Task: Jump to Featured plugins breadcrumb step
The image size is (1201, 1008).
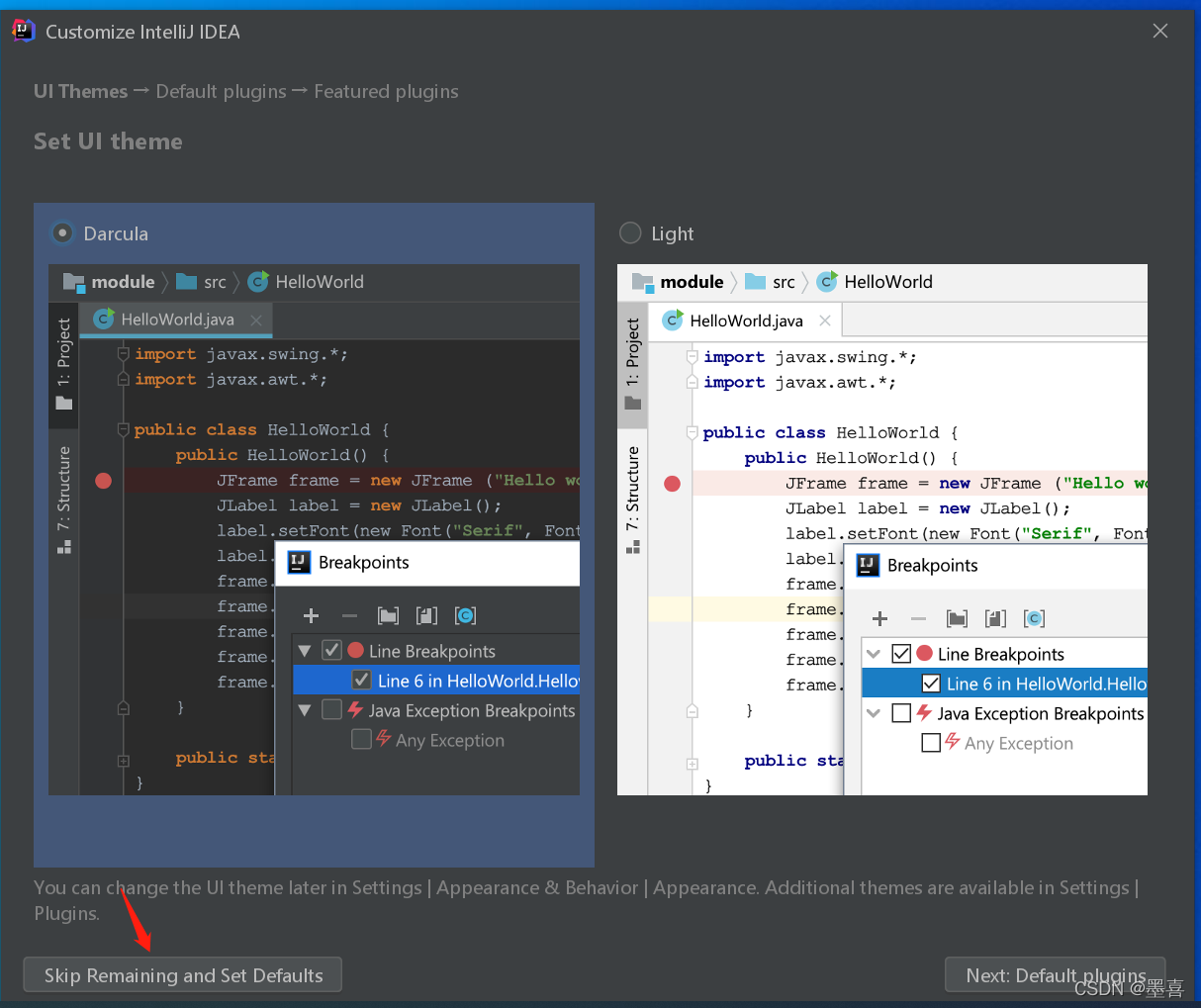Action: pos(386,91)
